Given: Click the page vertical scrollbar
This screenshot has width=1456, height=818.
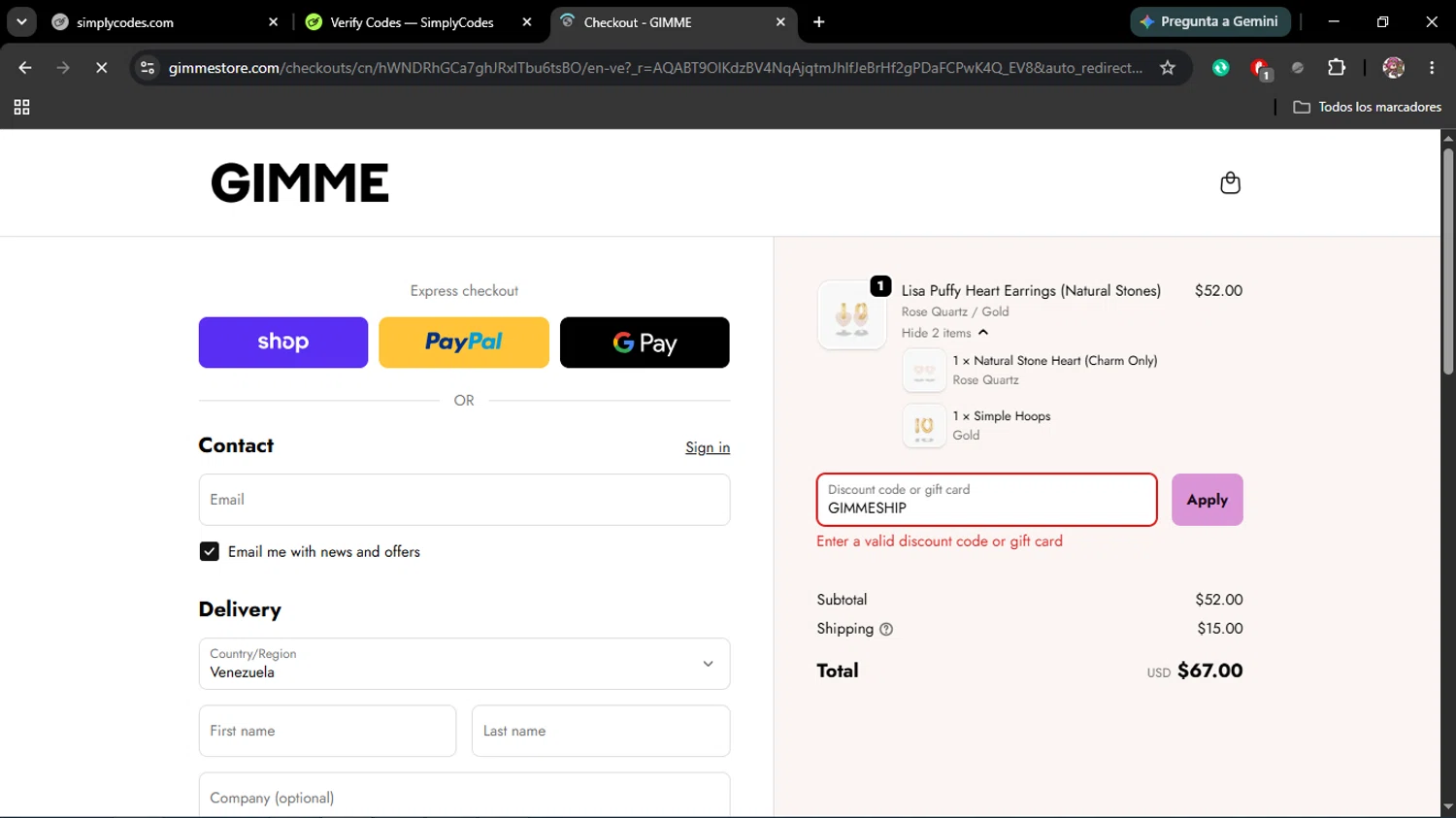Looking at the screenshot, I should click(x=1448, y=260).
